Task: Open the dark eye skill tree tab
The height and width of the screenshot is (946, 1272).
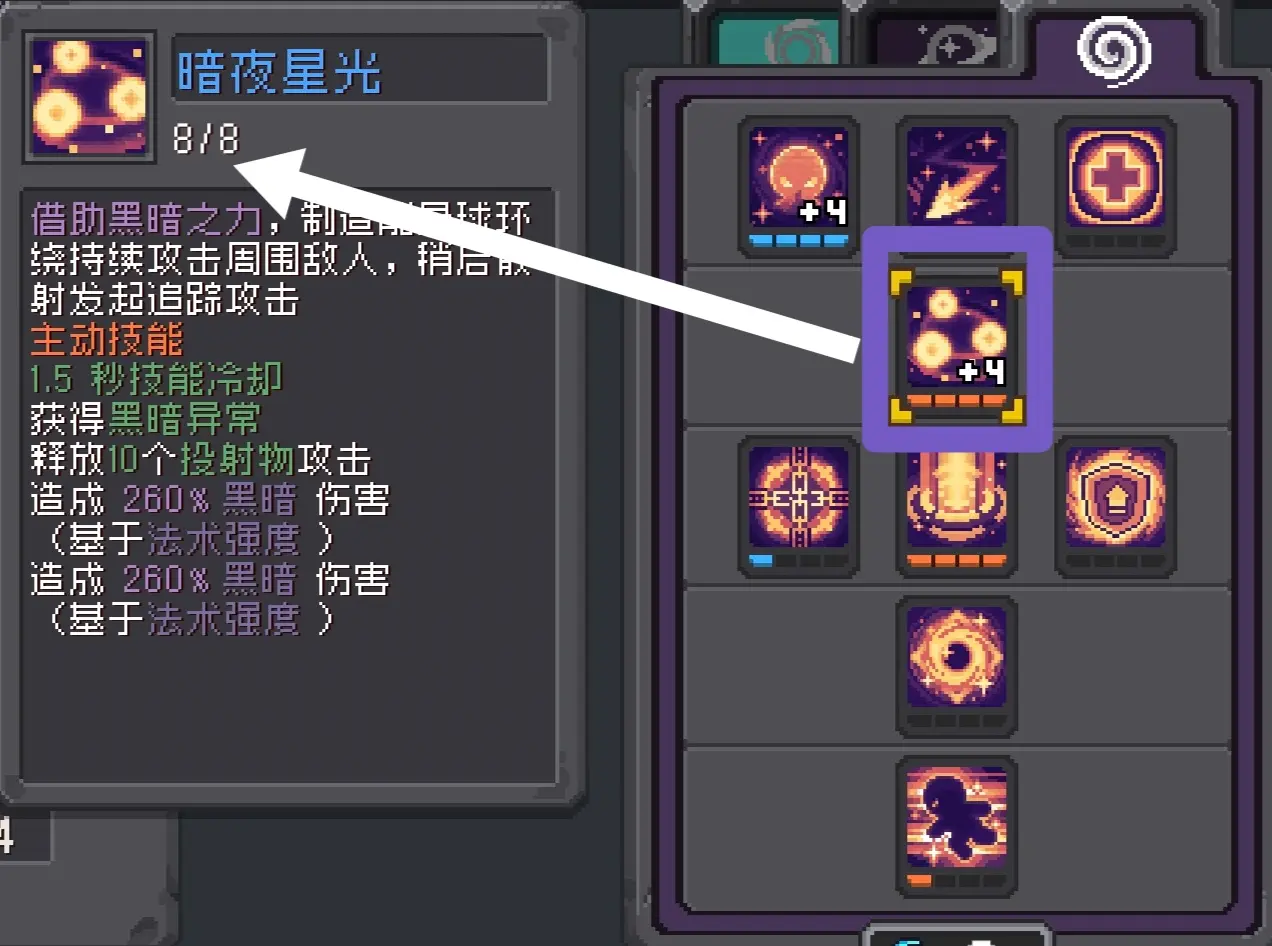Action: coord(937,42)
